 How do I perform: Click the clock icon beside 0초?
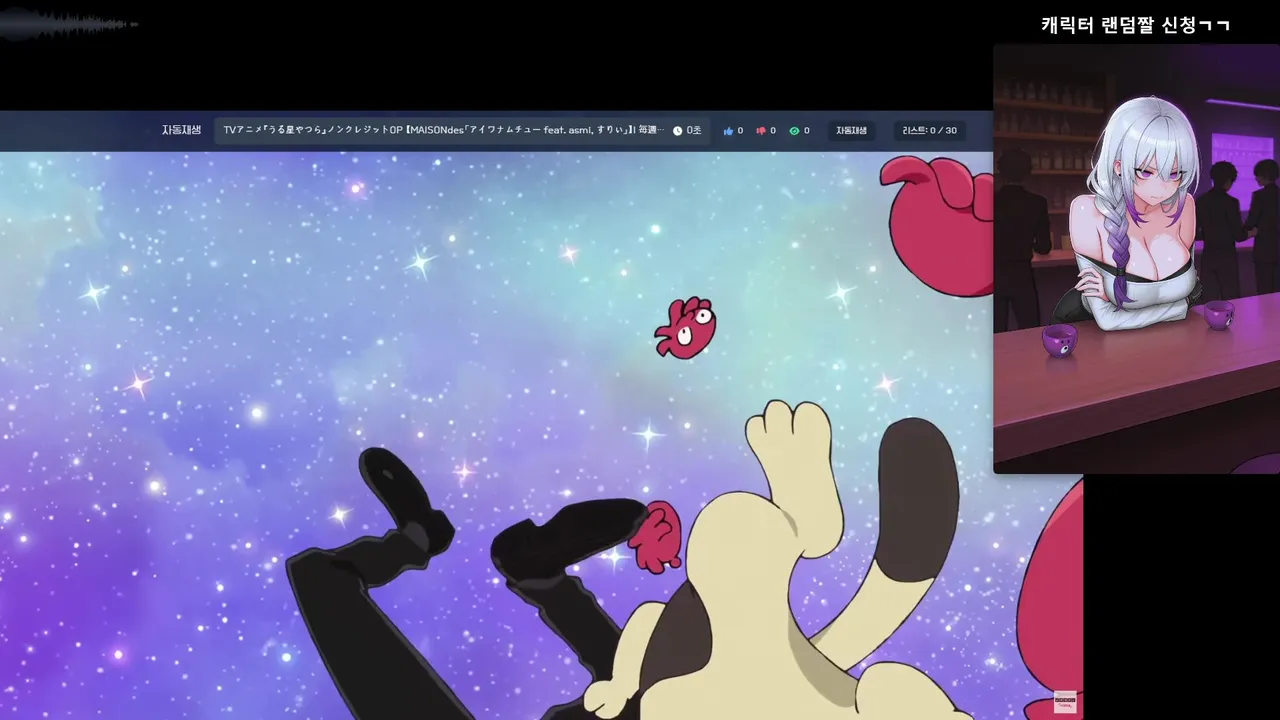coord(677,131)
